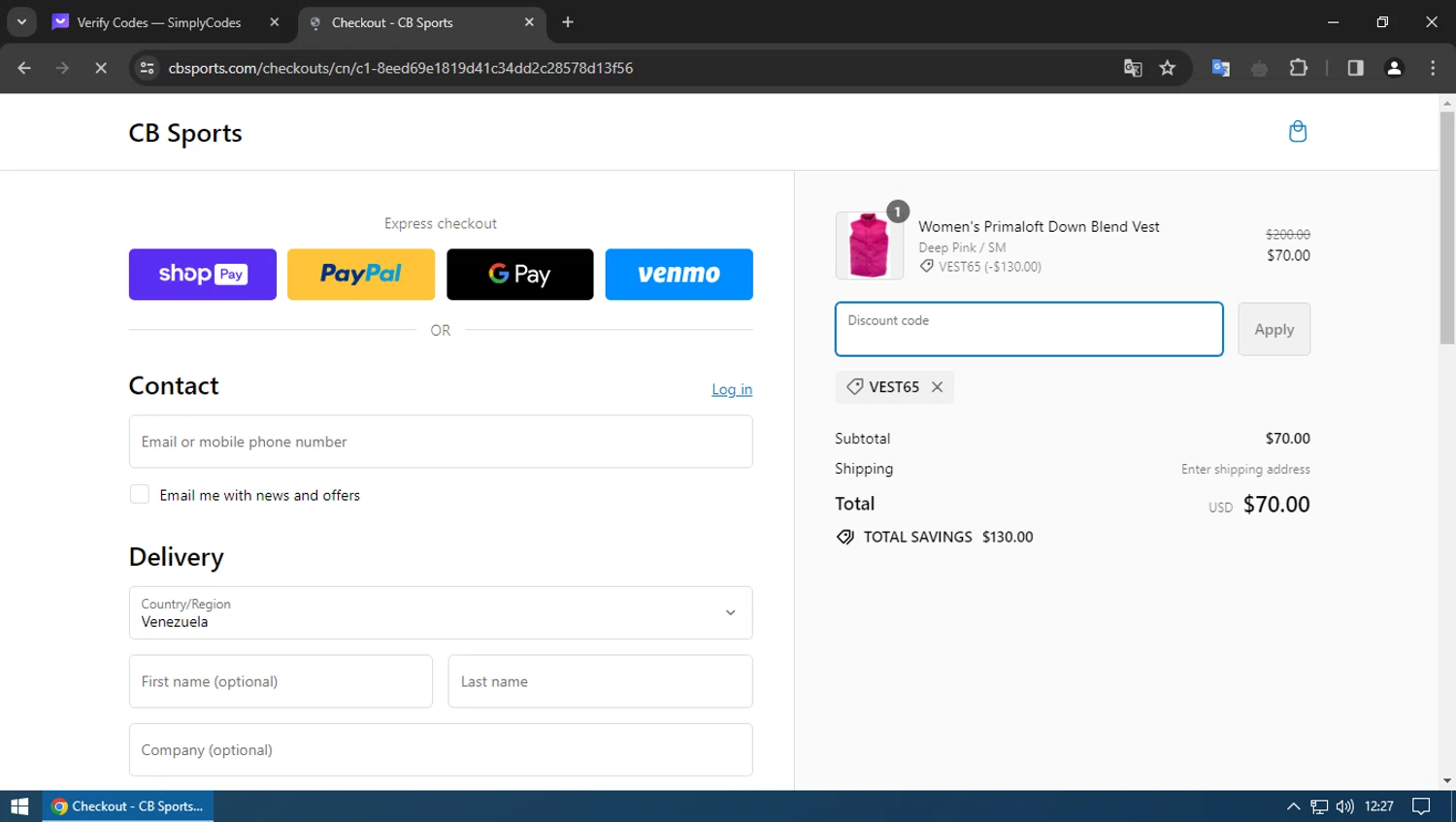Open the Windows Start menu
Viewport: 1456px width, 822px height.
click(19, 806)
